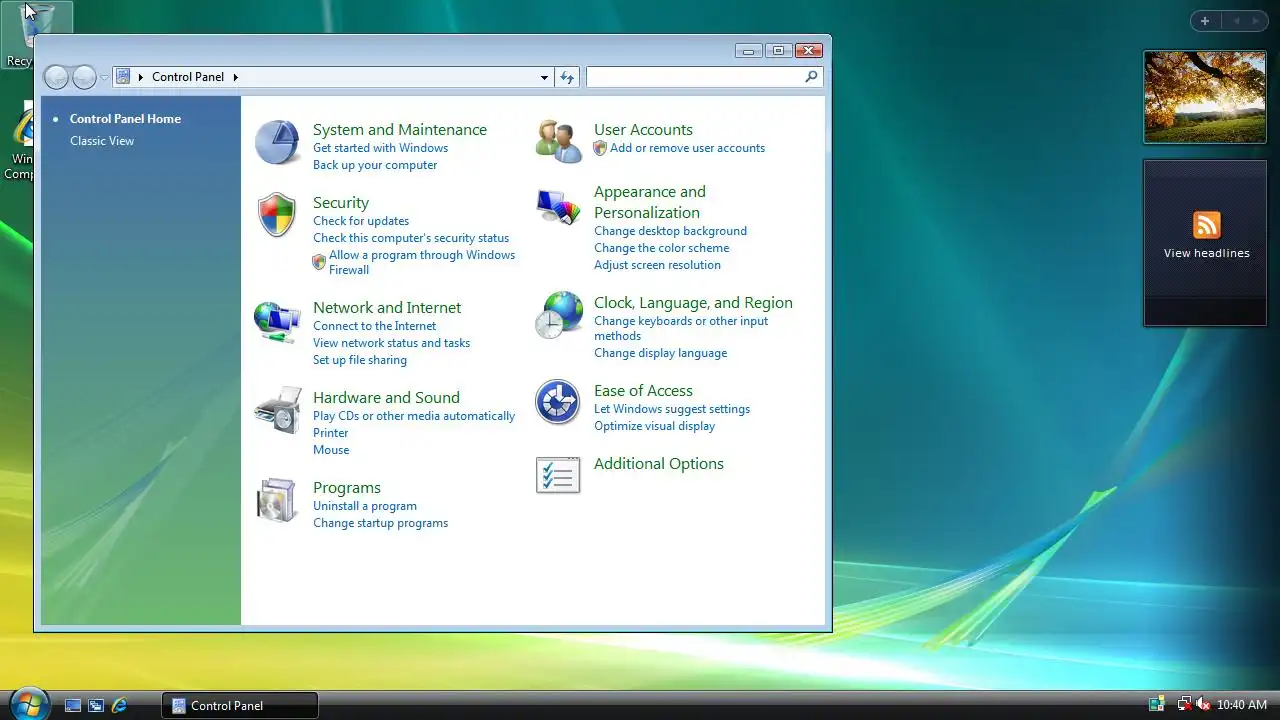Click Uninstall a program
The height and width of the screenshot is (720, 1280).
click(365, 506)
